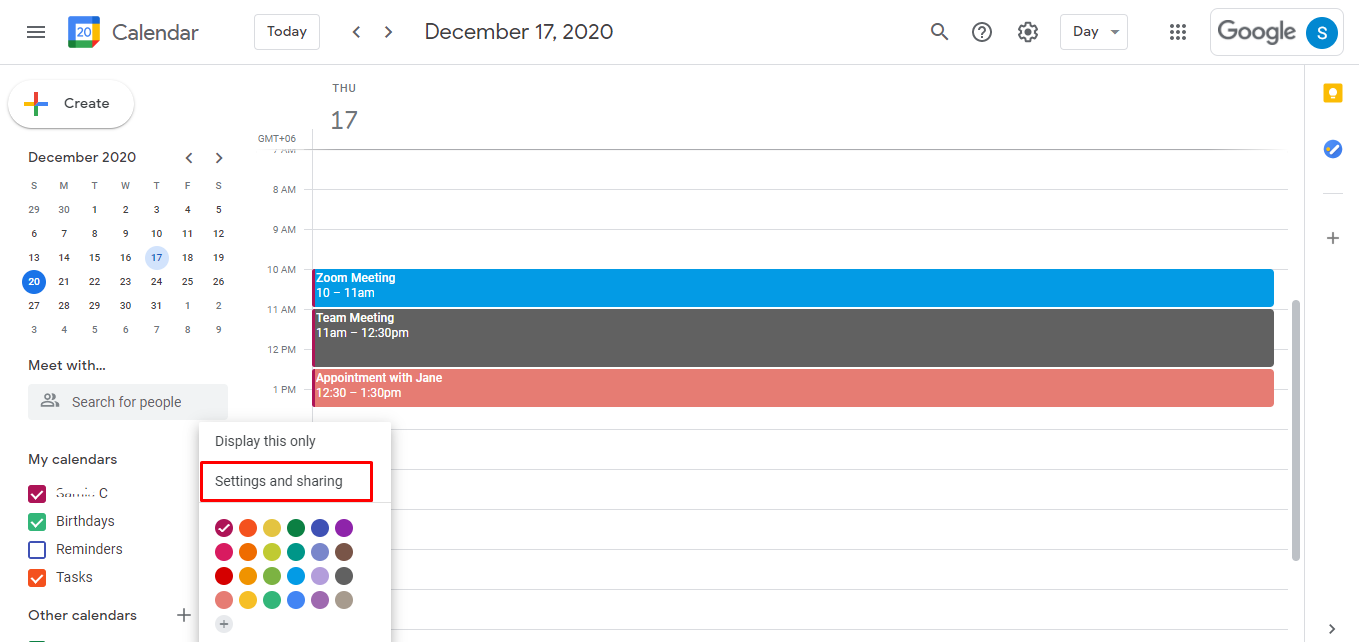Open the Day view dropdown
Image resolution: width=1359 pixels, height=642 pixels.
click(x=1093, y=31)
